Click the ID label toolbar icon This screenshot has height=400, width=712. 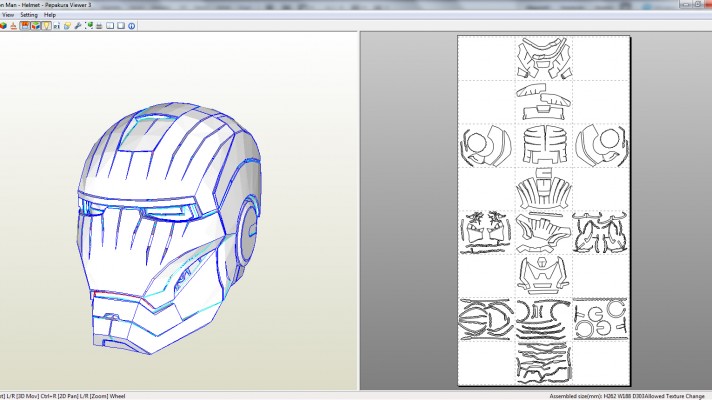57,26
